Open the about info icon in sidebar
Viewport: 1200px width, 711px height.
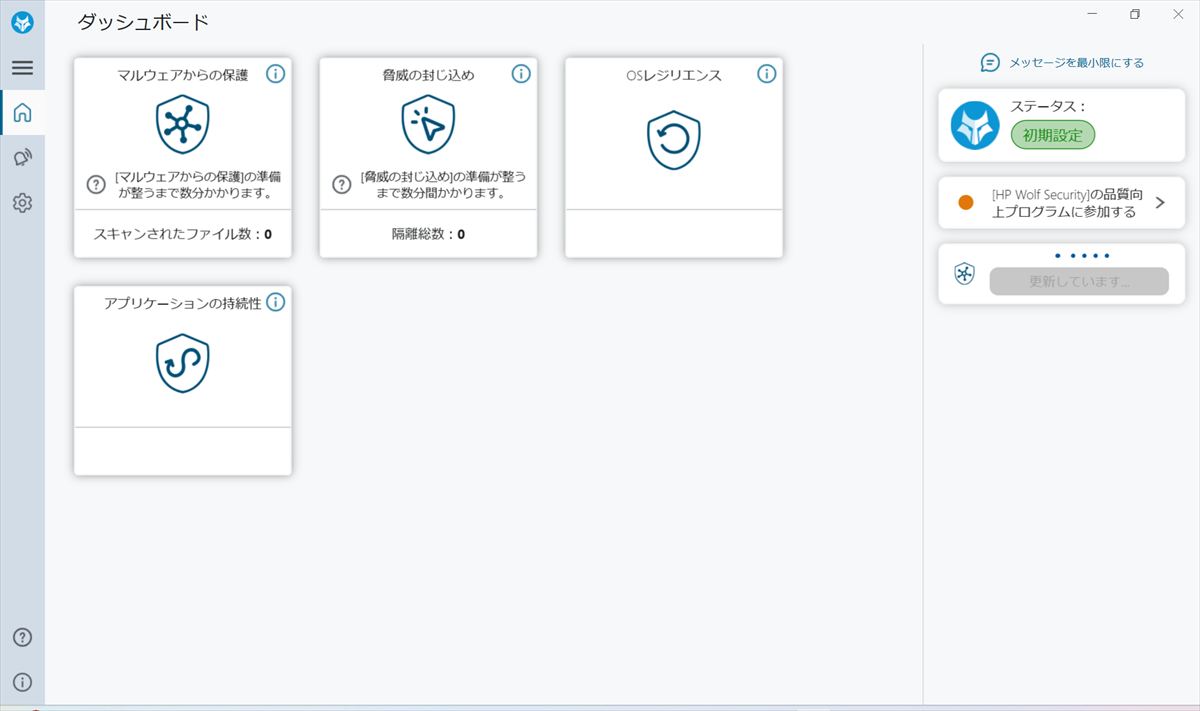[22, 682]
